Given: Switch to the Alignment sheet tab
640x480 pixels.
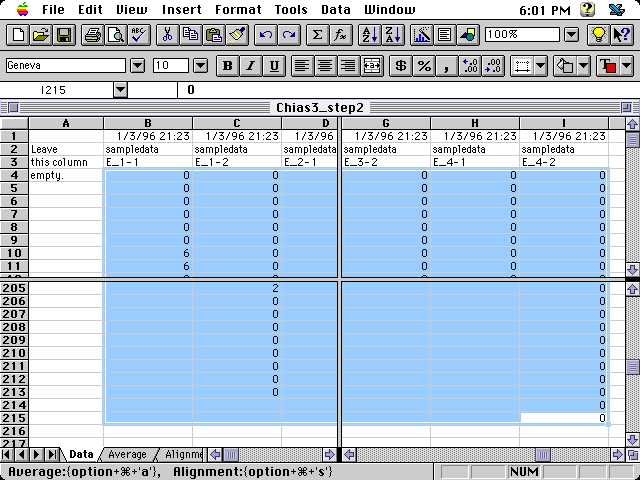Looking at the screenshot, I should click(x=184, y=454).
